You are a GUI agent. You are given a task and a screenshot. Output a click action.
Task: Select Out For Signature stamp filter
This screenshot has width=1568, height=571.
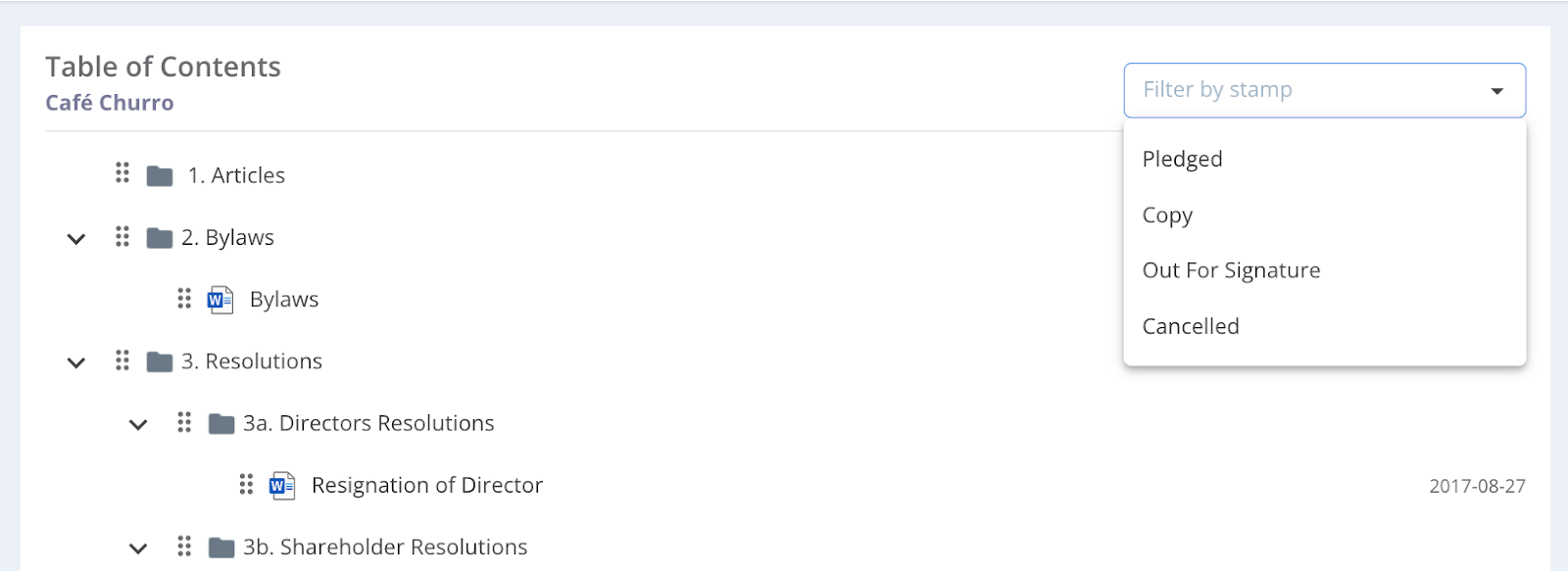point(1231,271)
